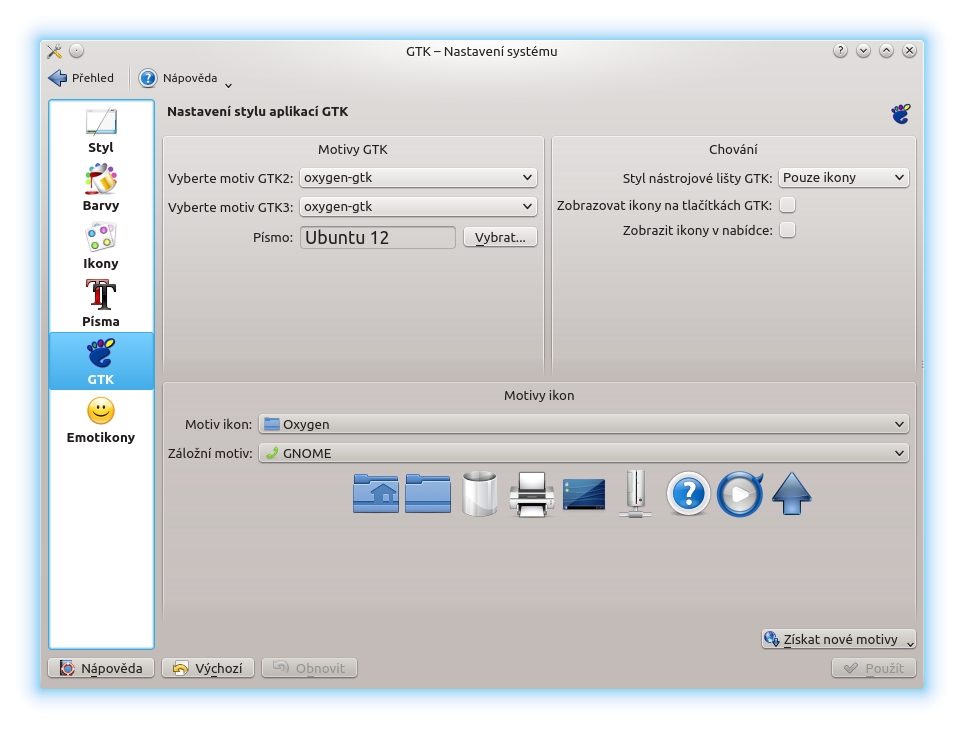Toggle Zobrazovat ikony na tlačítkách GTK checkbox

pyautogui.click(x=787, y=205)
